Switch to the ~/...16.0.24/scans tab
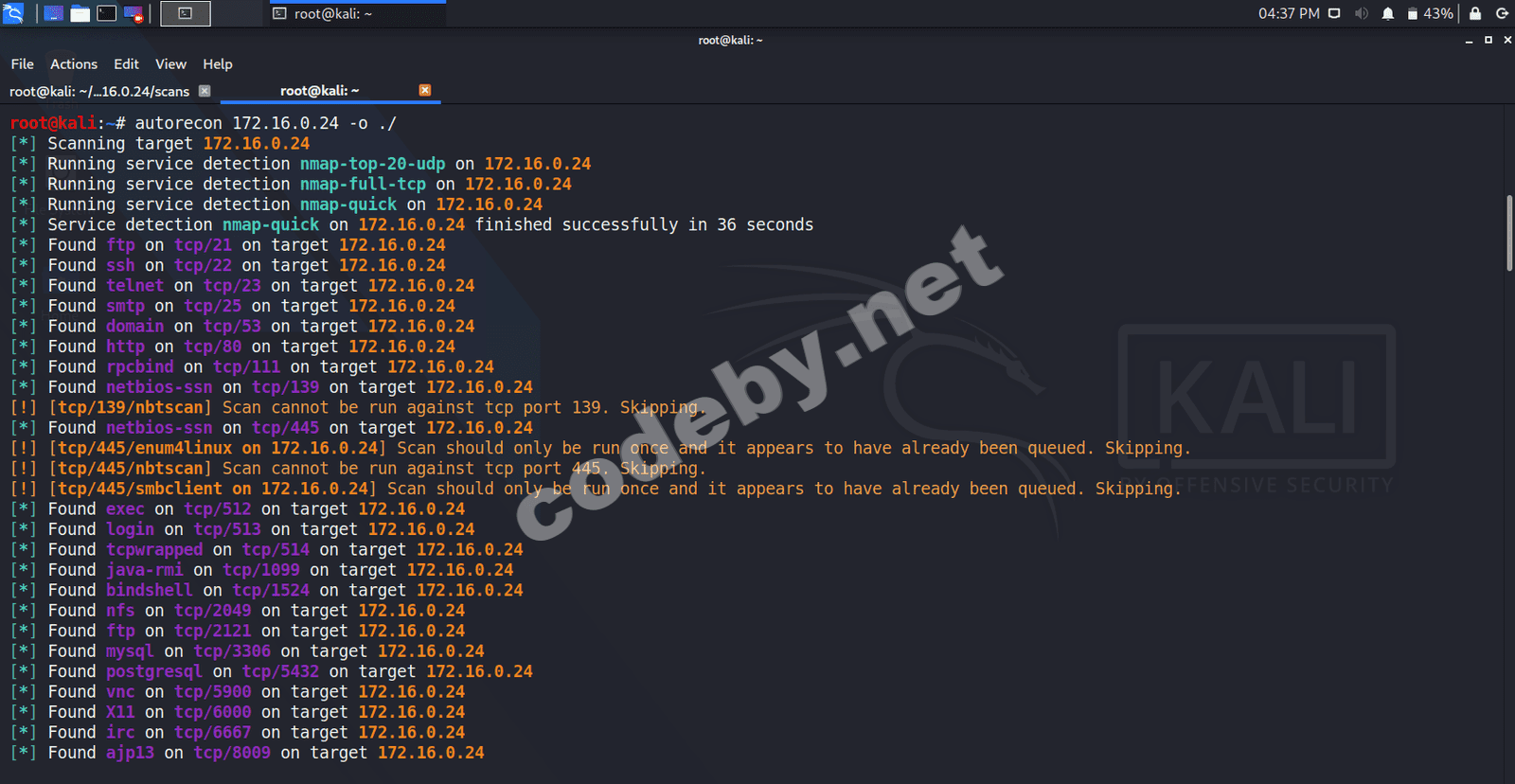Viewport: 1515px width, 784px height. pos(99,91)
